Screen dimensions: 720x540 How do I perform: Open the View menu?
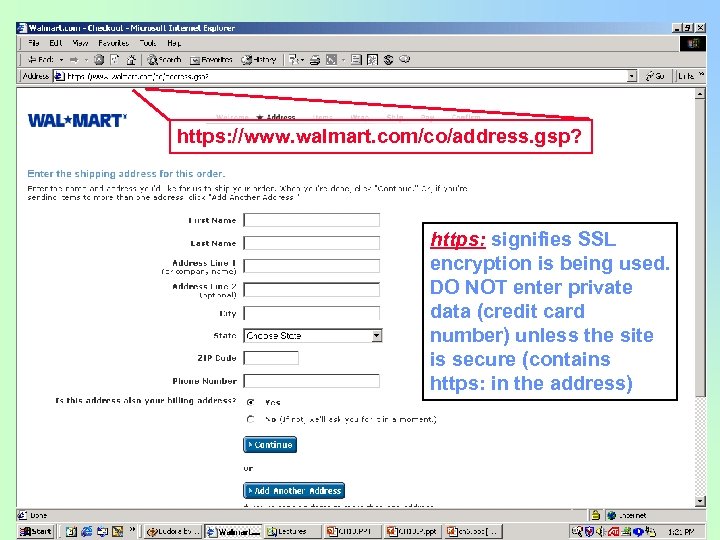[x=80, y=43]
